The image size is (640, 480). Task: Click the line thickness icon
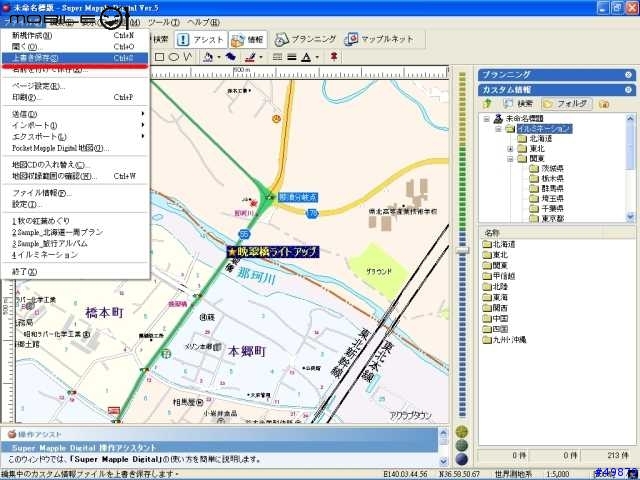tap(291, 57)
